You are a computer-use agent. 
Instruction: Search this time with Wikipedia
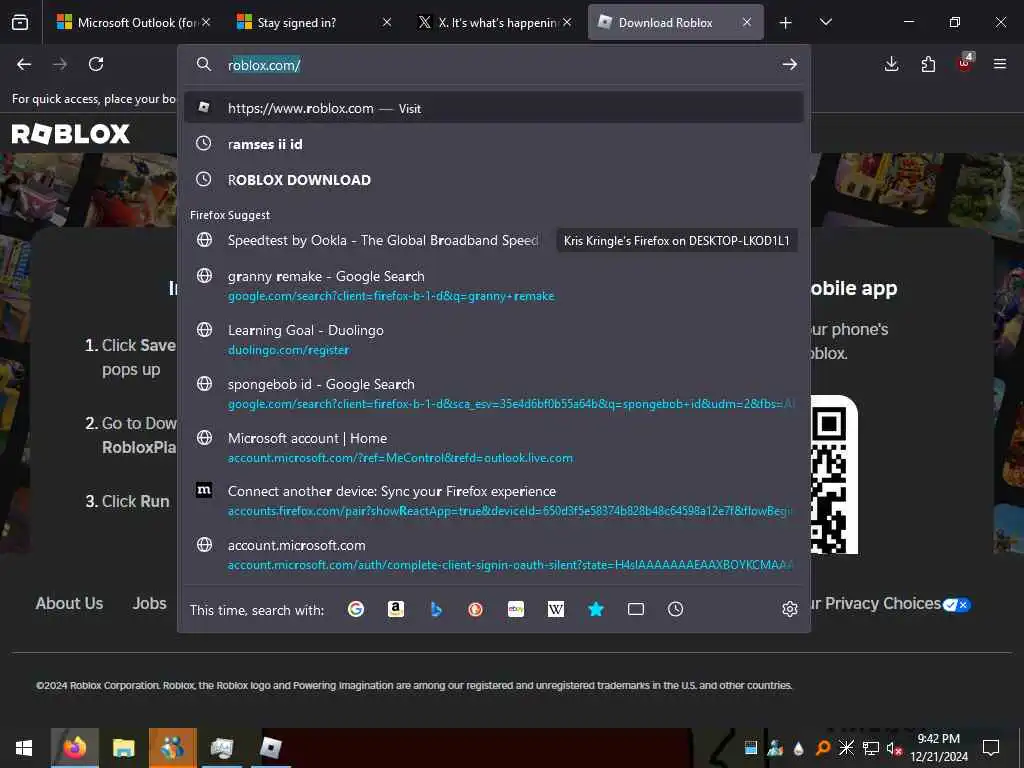click(x=556, y=609)
